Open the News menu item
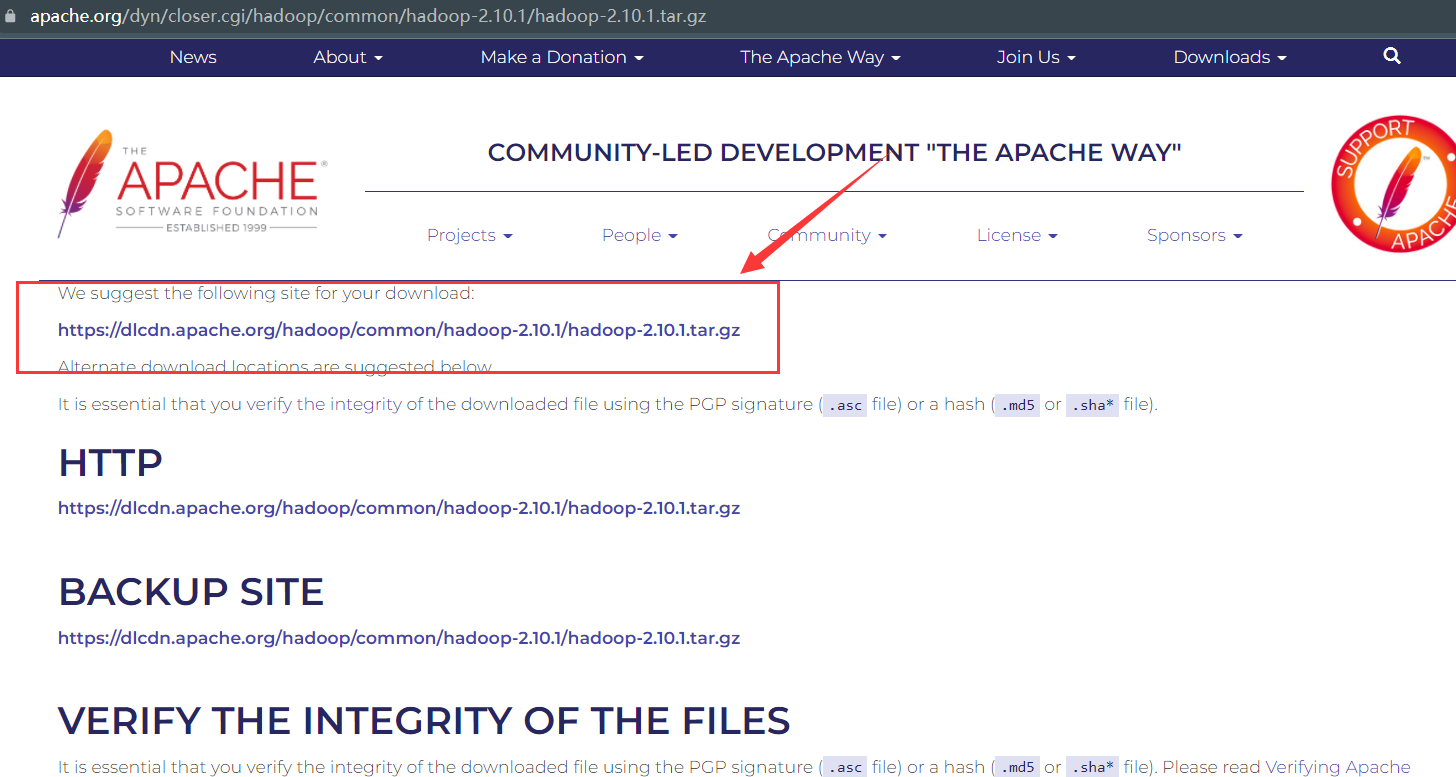This screenshot has height=777, width=1456. pyautogui.click(x=193, y=57)
